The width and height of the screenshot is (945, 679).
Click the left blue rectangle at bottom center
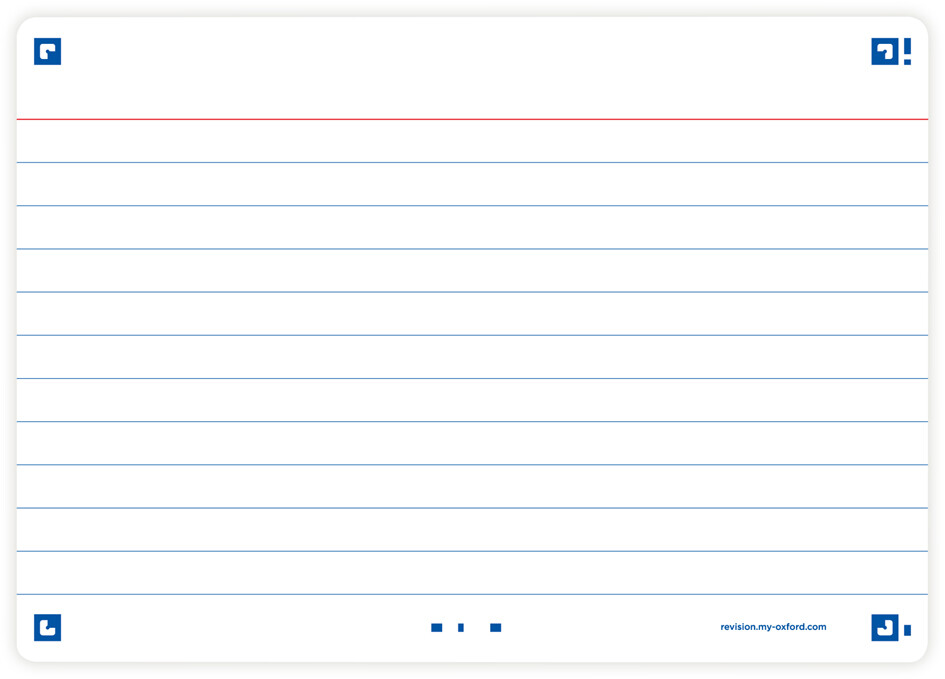coord(436,628)
